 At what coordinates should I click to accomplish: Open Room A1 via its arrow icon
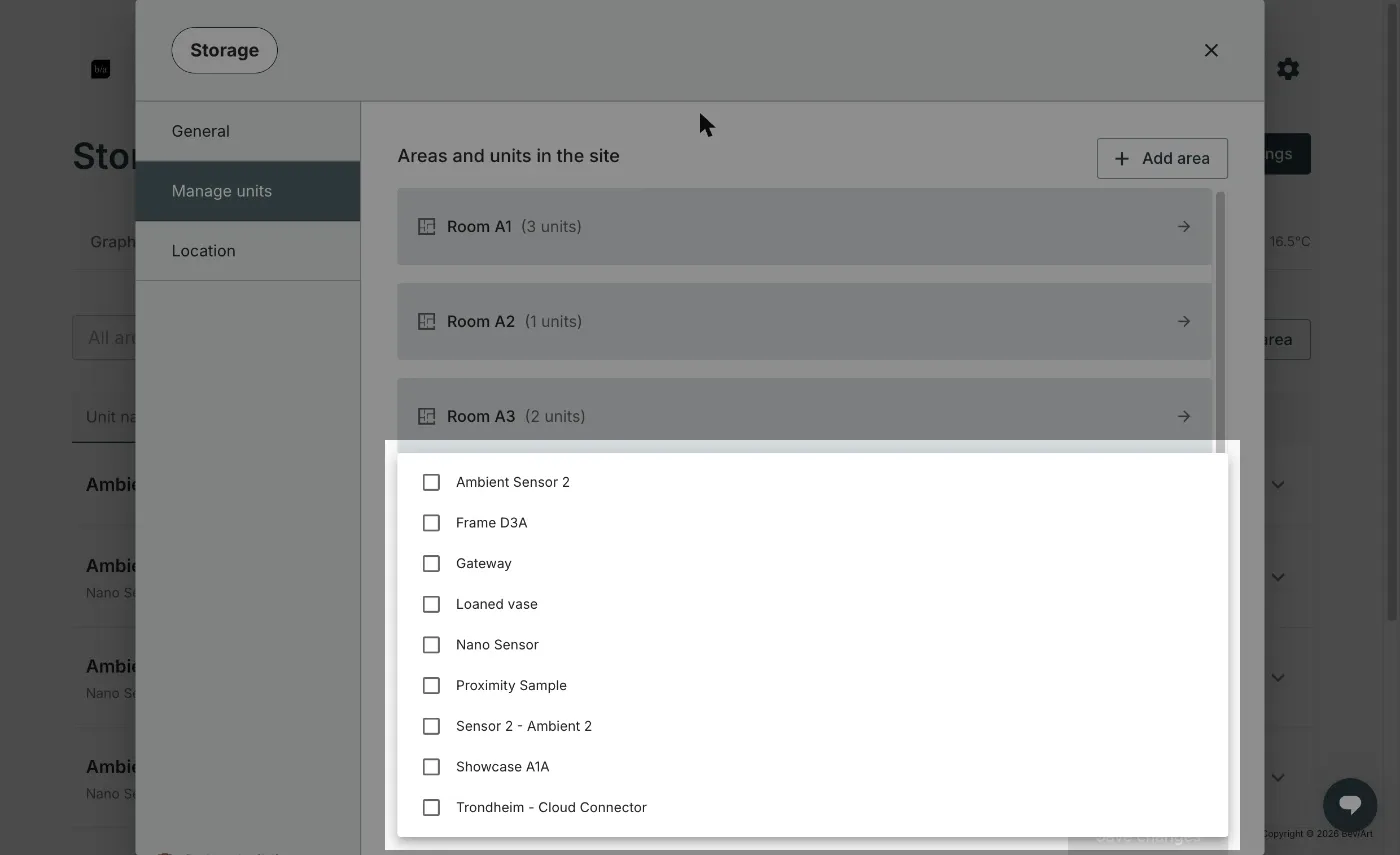1184,227
